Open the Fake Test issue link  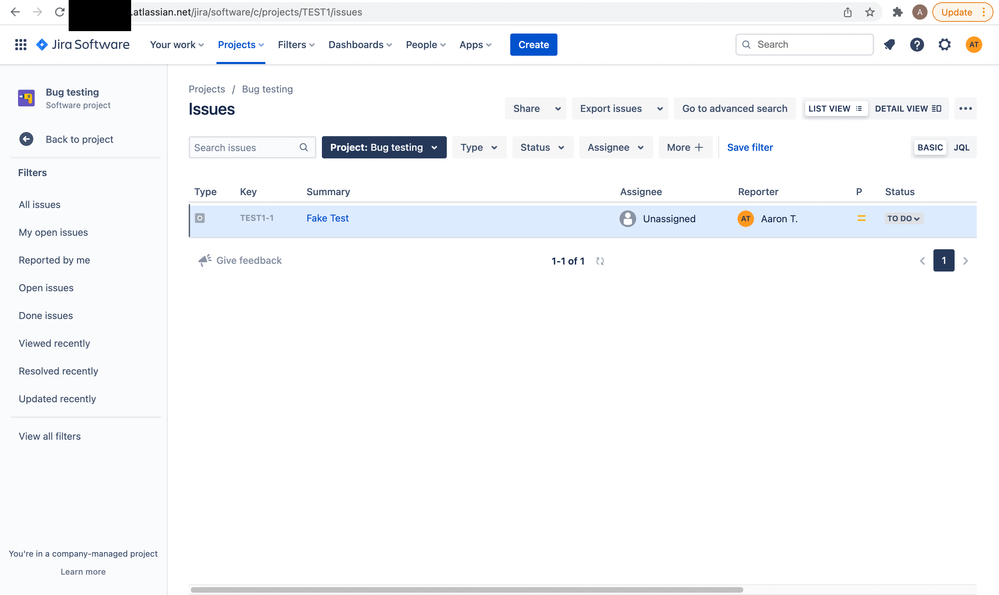[327, 218]
